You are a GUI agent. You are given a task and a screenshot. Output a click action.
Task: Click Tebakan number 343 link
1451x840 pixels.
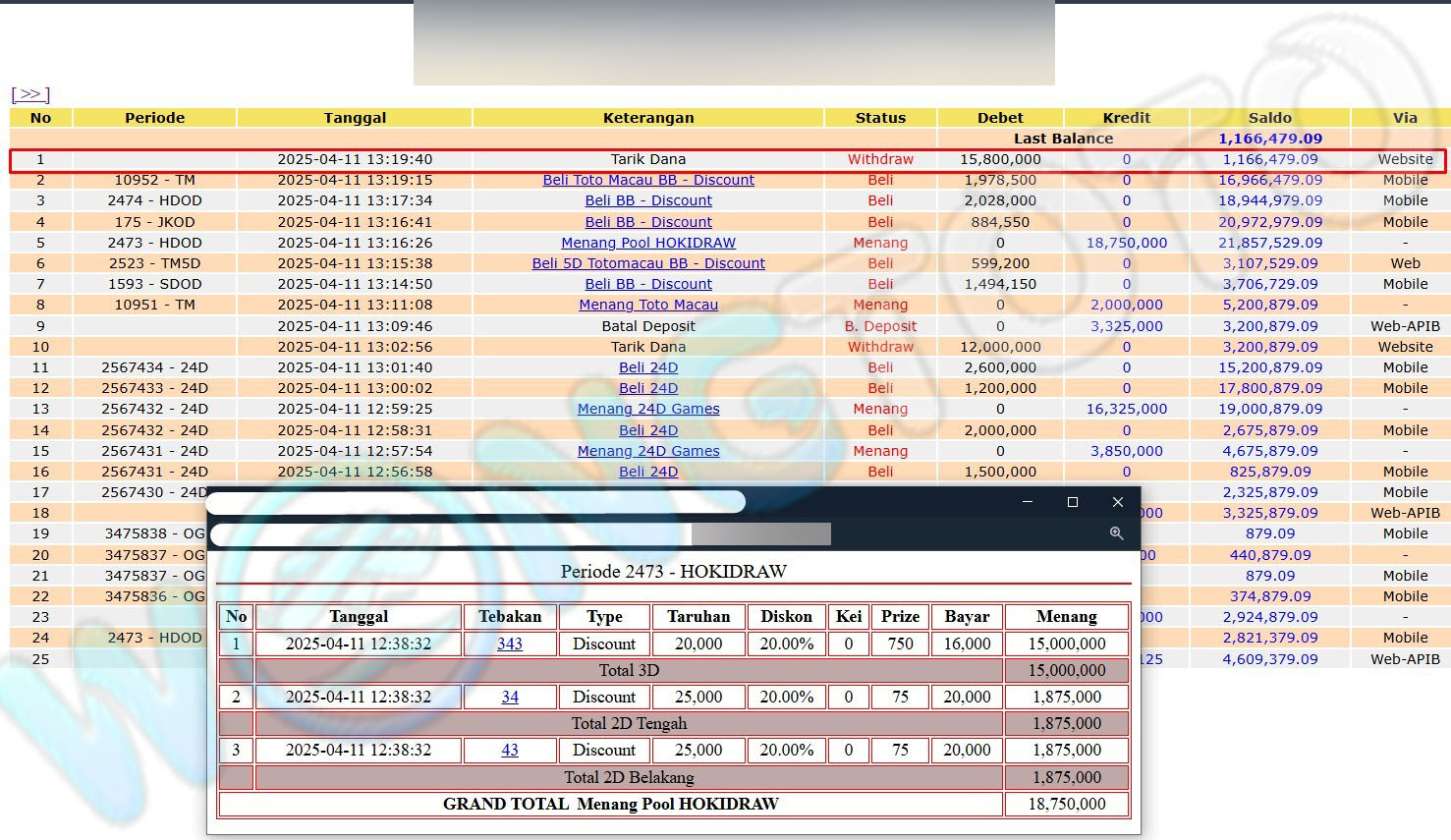click(510, 644)
